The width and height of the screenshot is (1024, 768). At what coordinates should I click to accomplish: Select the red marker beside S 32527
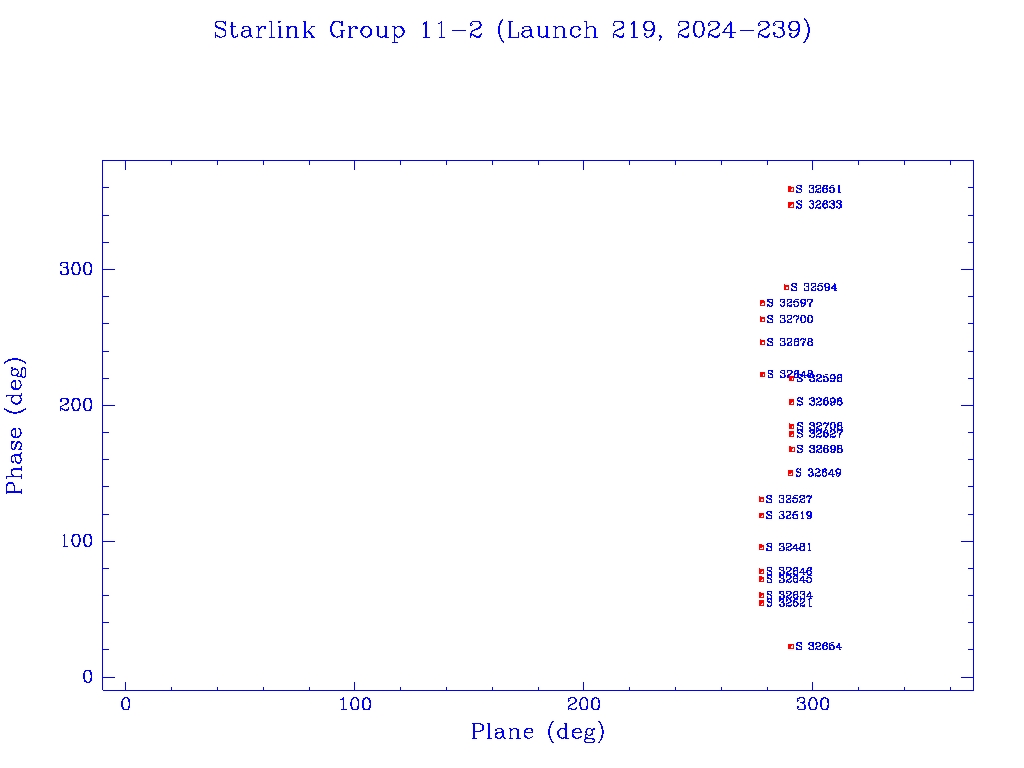pos(761,499)
